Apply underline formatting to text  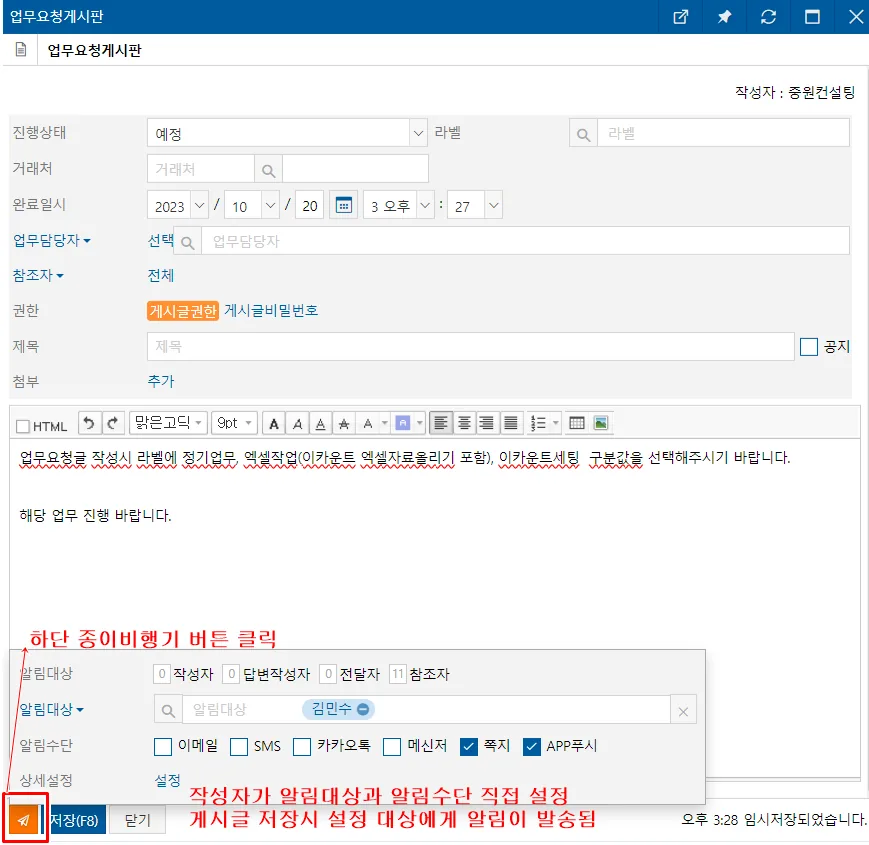(x=320, y=424)
